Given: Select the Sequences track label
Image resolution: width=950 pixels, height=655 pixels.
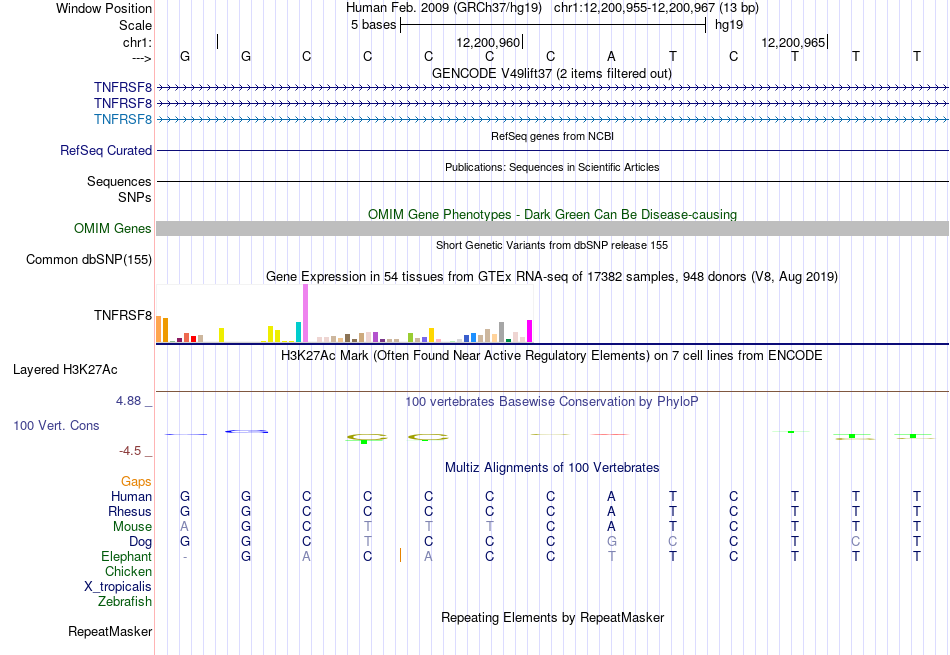Looking at the screenshot, I should [119, 181].
